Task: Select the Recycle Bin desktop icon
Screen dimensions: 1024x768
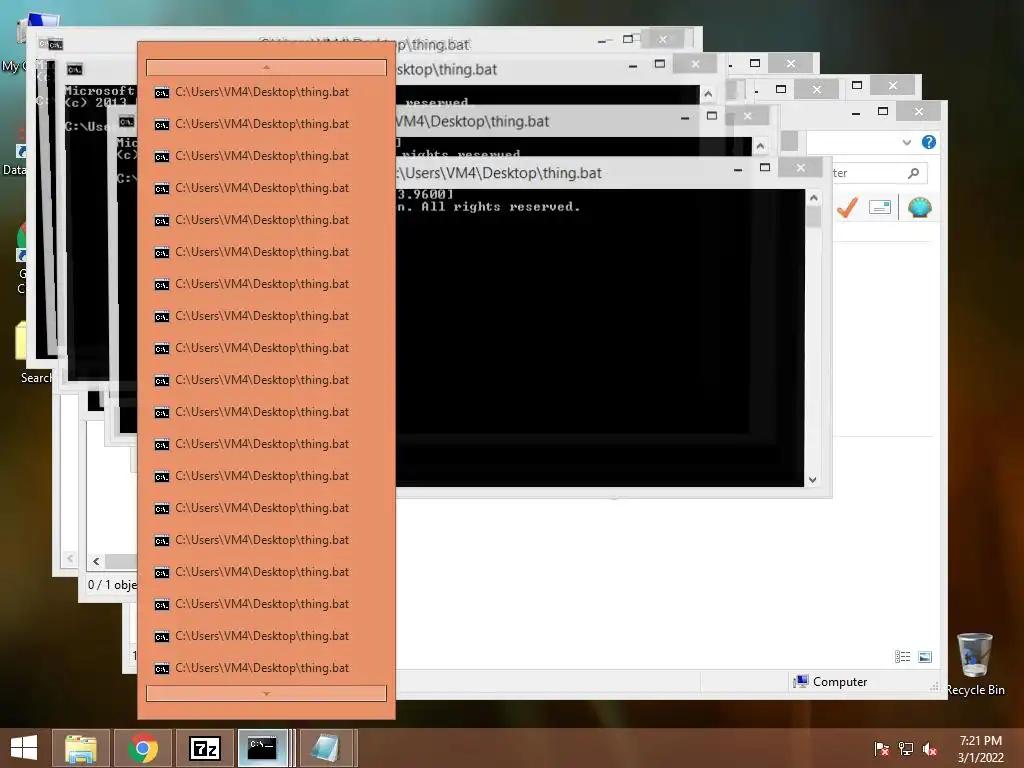Action: point(975,665)
